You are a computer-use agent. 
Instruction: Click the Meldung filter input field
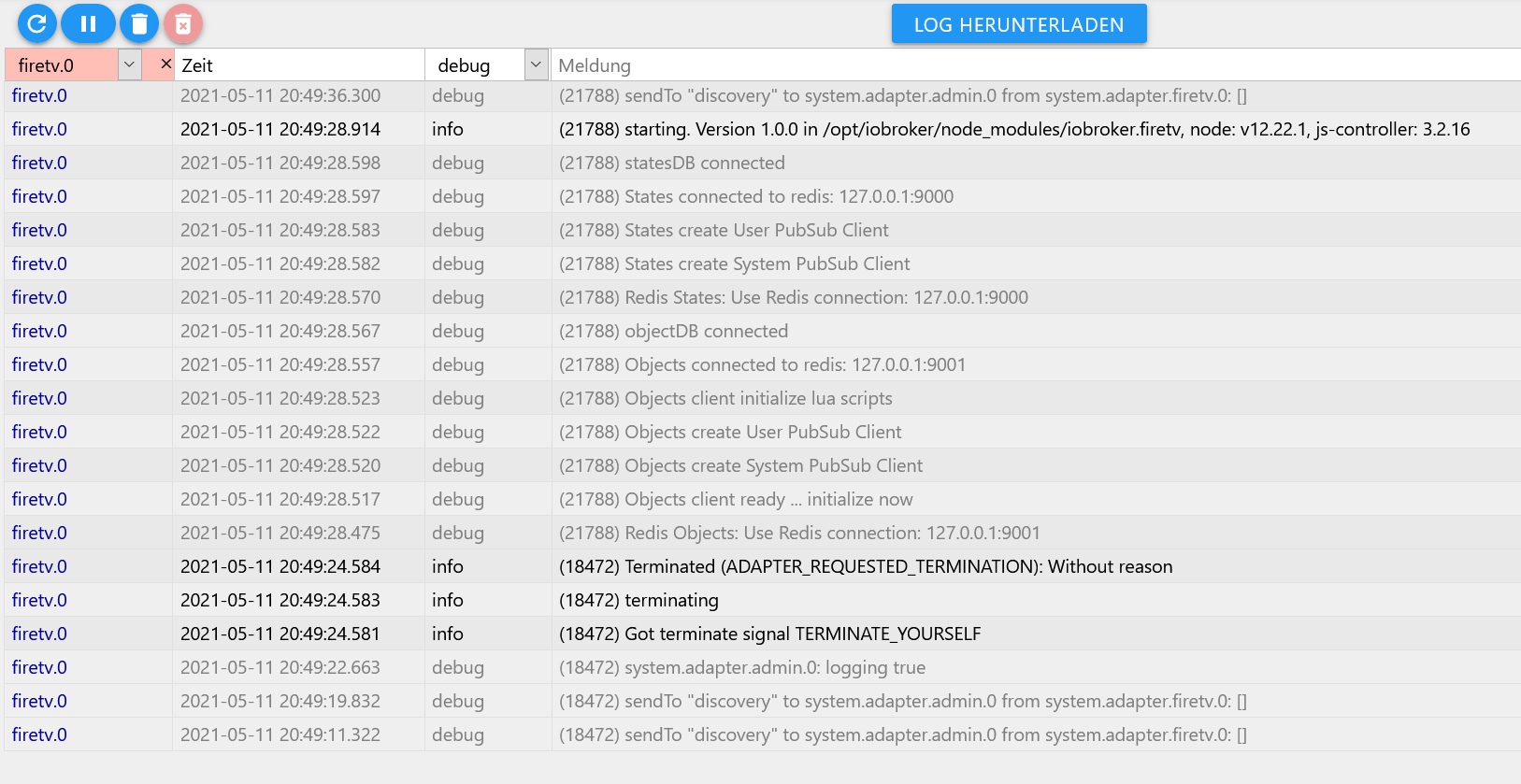1035,65
